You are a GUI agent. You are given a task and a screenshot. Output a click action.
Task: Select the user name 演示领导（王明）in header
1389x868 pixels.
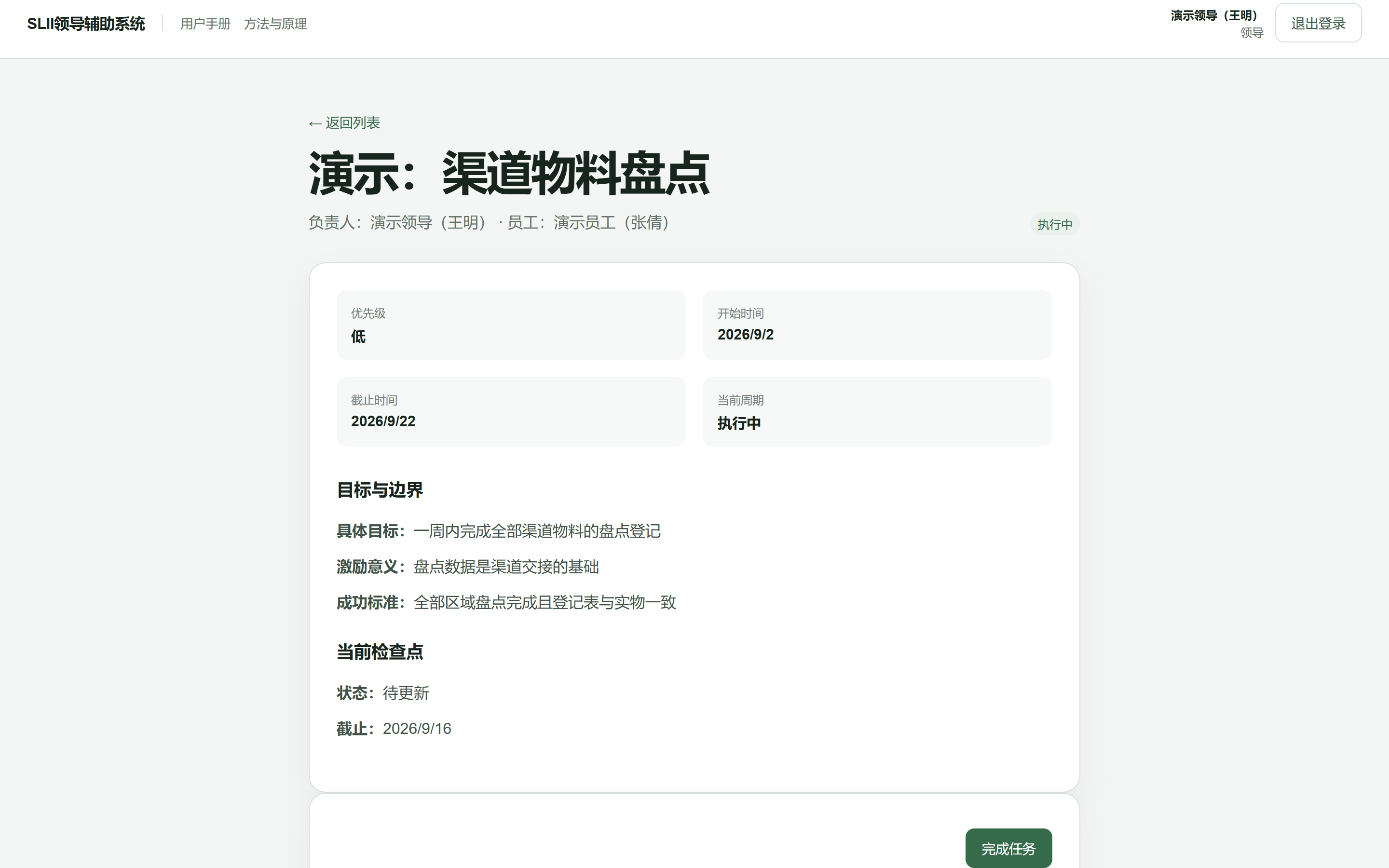pos(1214,15)
